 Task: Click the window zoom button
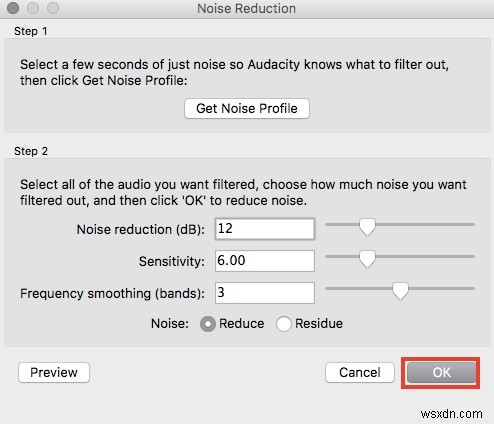(53, 8)
